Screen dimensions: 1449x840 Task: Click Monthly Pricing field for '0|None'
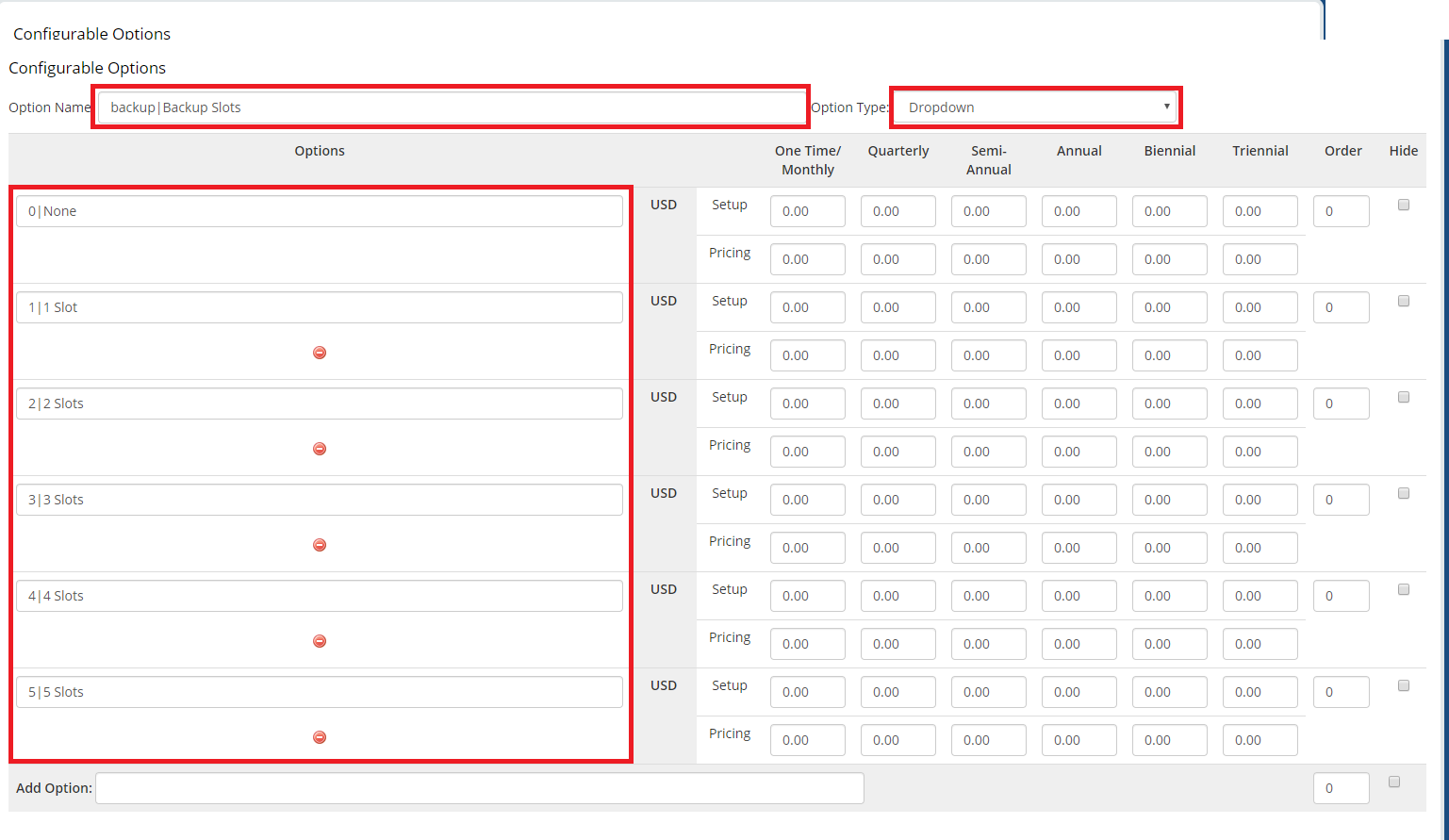pyautogui.click(x=808, y=259)
